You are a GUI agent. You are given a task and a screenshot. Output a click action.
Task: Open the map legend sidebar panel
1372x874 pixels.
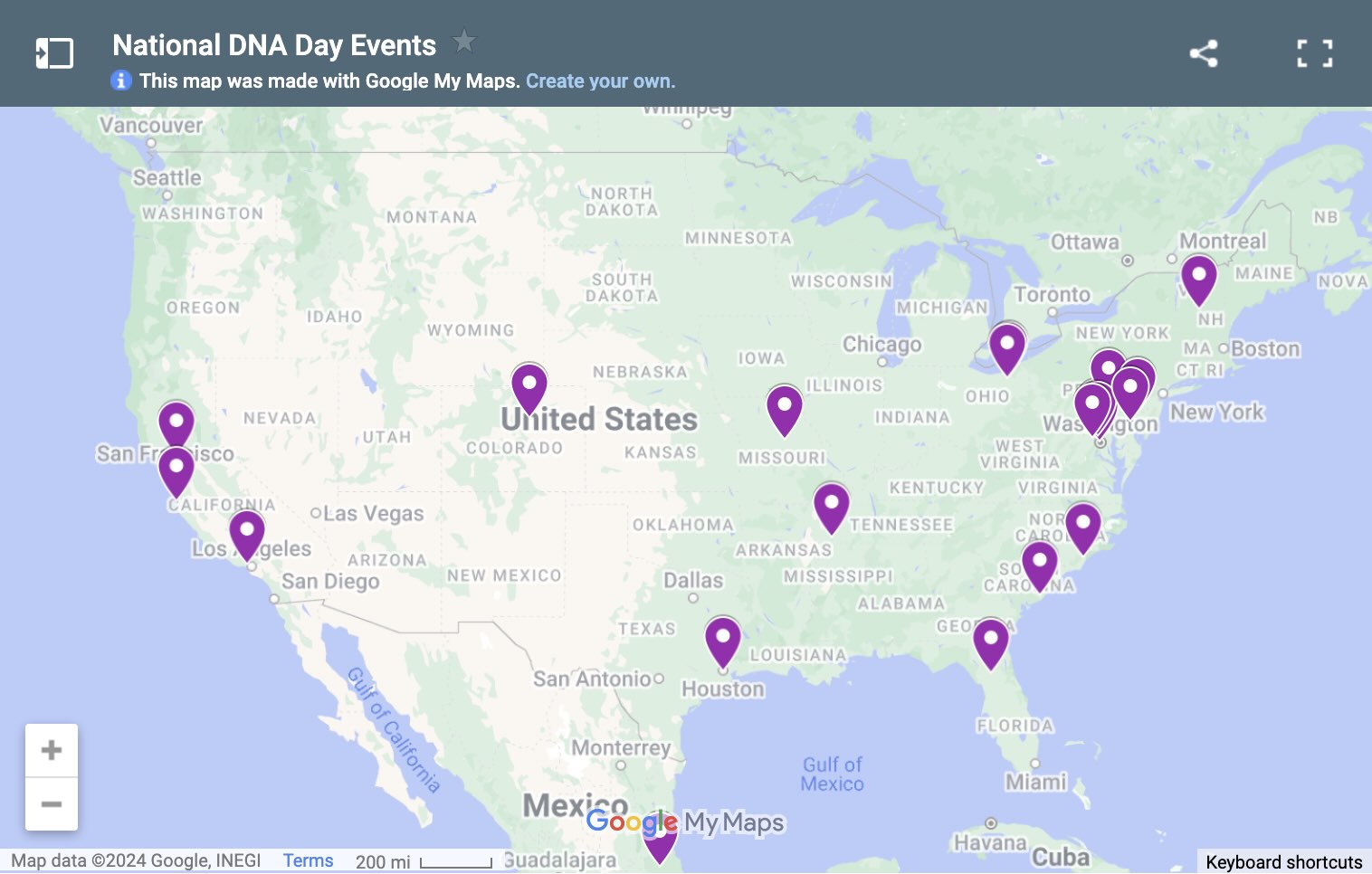point(54,53)
